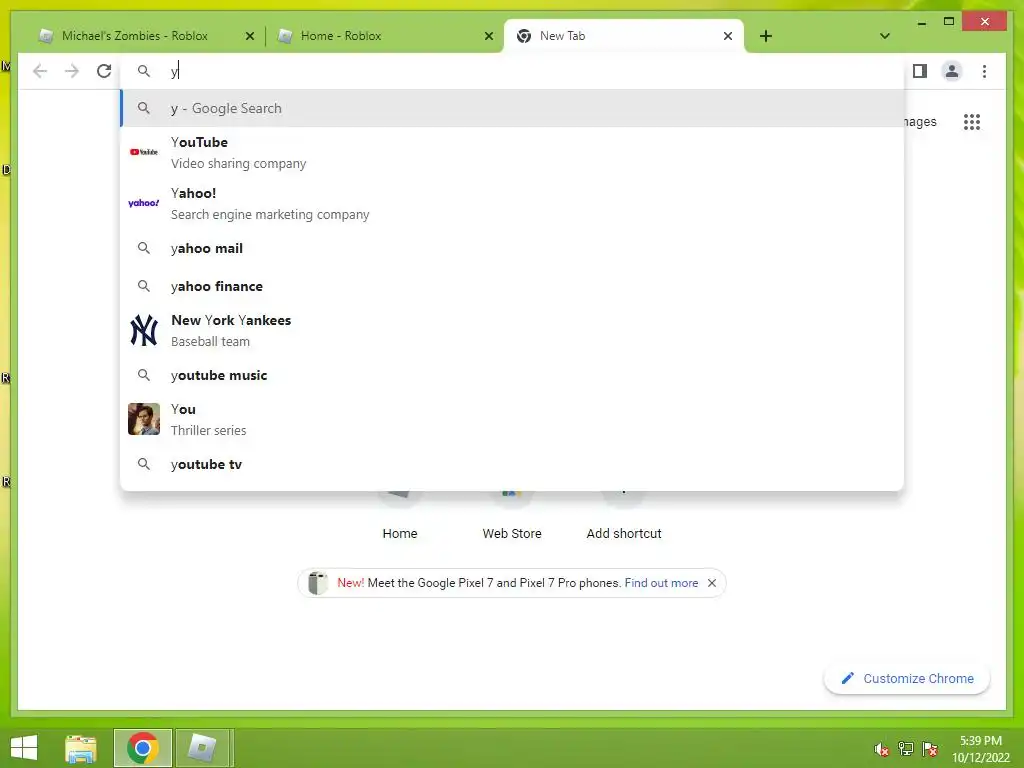
Task: Go forward using the forward arrow
Action: (72, 71)
